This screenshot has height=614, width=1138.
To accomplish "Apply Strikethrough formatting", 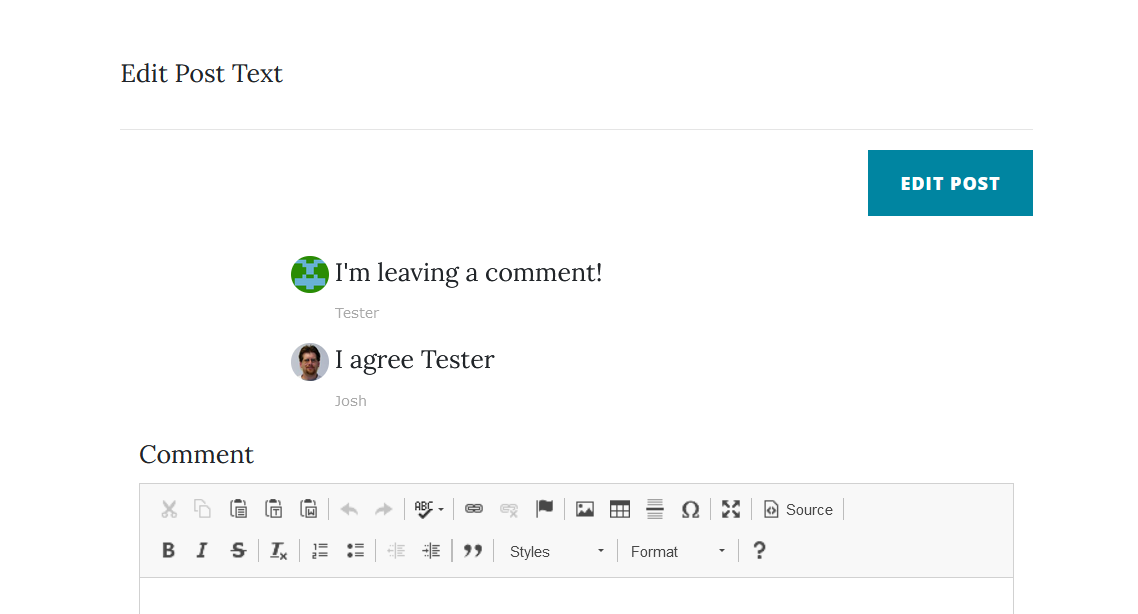I will pyautogui.click(x=237, y=551).
